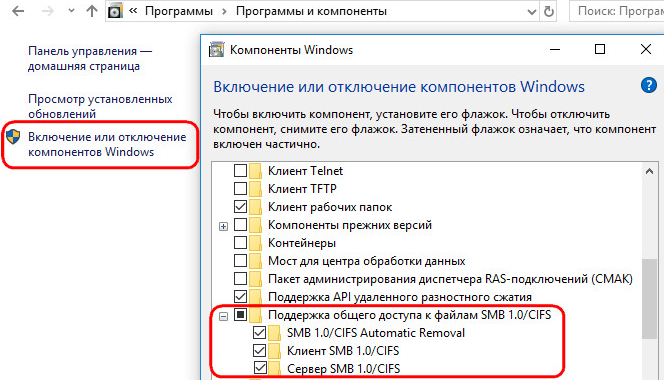The height and width of the screenshot is (380, 664).
Task: Click folder icon beside Клиент рабочих папок
Action: pos(255,207)
